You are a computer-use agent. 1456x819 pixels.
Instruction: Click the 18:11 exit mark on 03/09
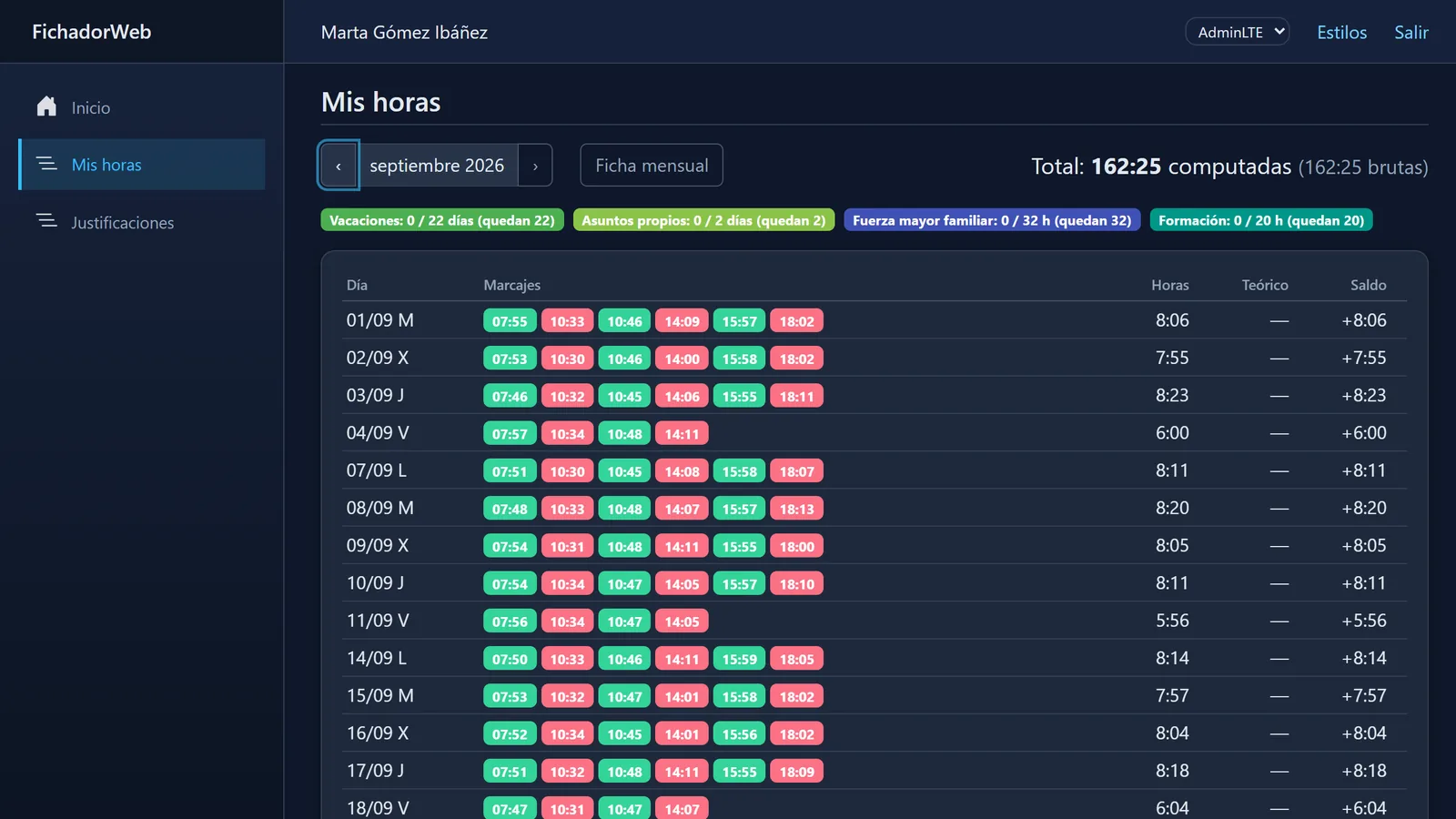[796, 396]
